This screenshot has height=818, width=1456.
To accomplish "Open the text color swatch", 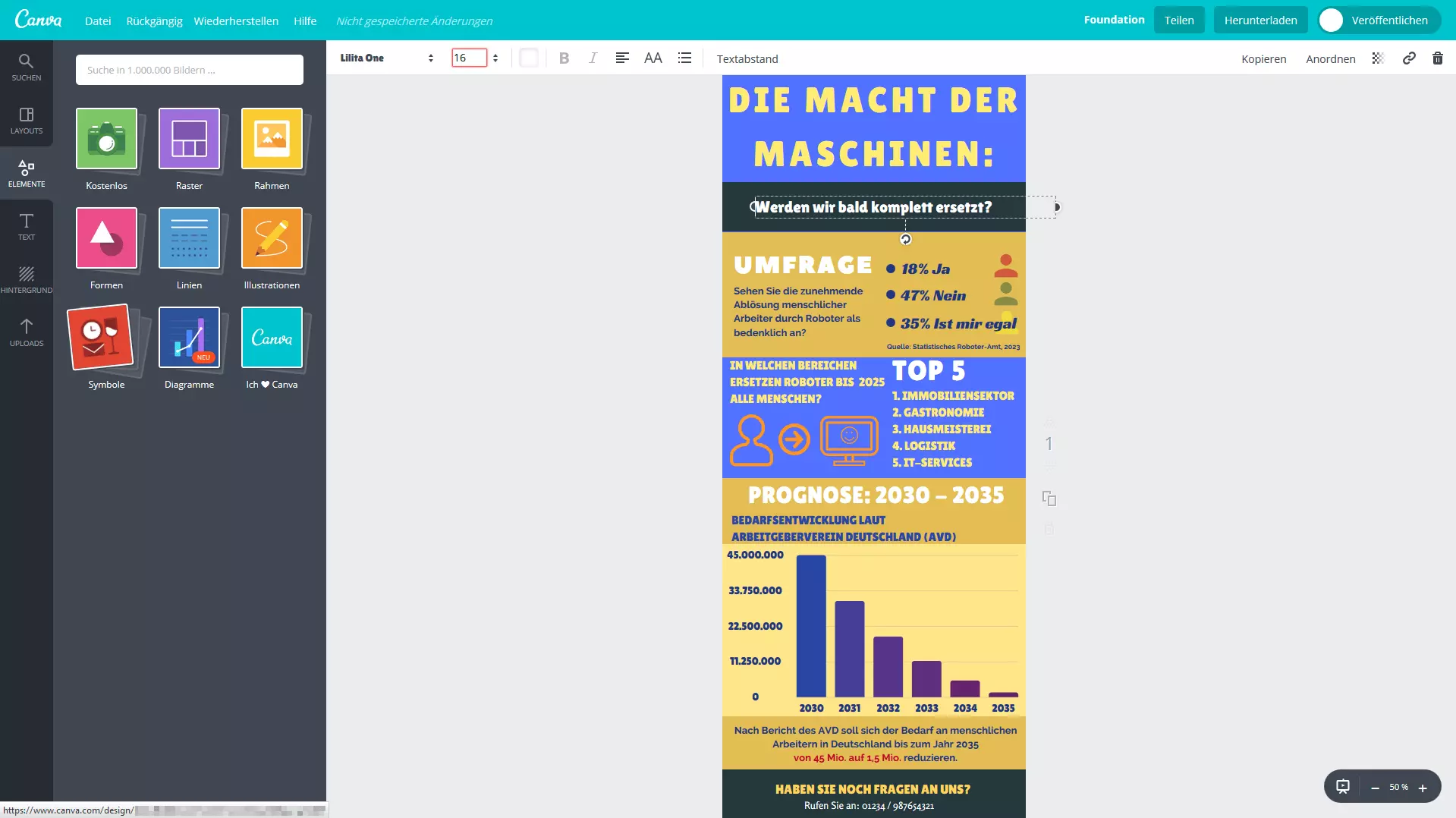I will coord(529,58).
